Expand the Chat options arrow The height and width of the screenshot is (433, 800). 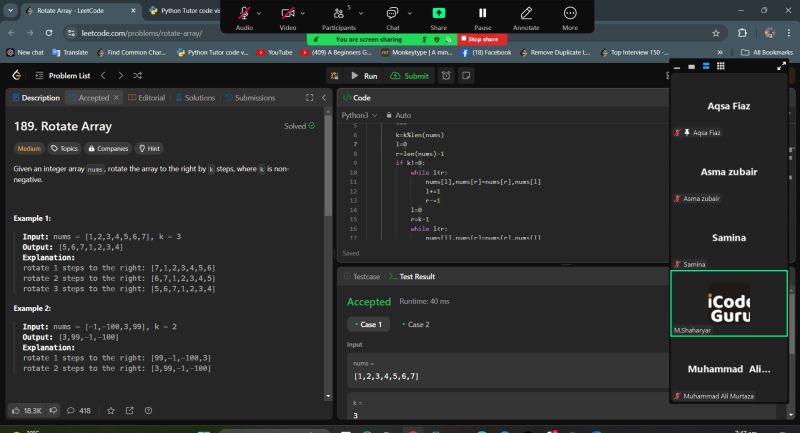point(409,13)
